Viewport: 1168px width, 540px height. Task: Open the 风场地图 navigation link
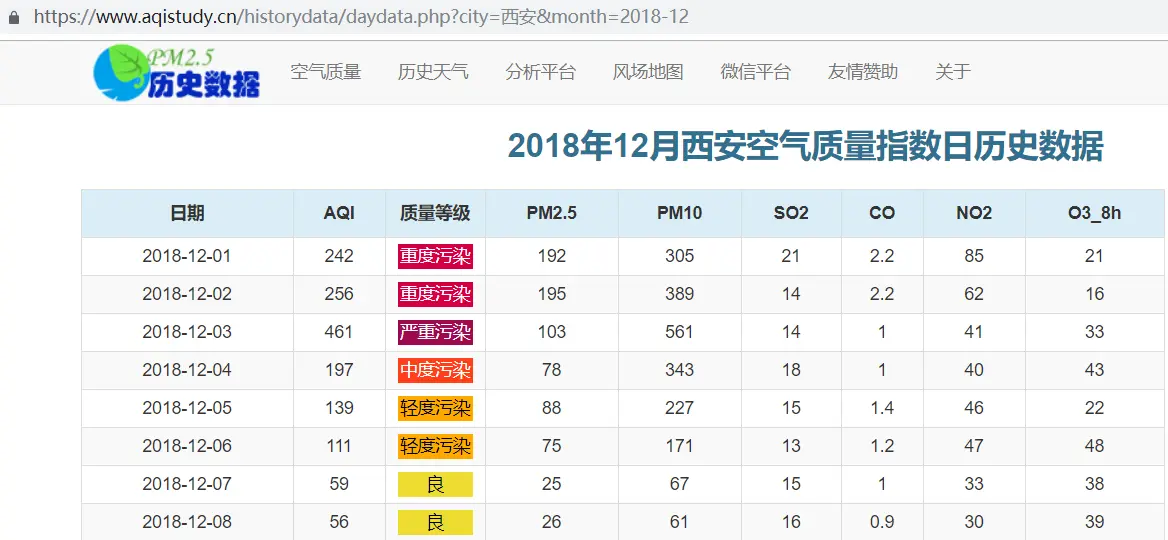tap(648, 72)
